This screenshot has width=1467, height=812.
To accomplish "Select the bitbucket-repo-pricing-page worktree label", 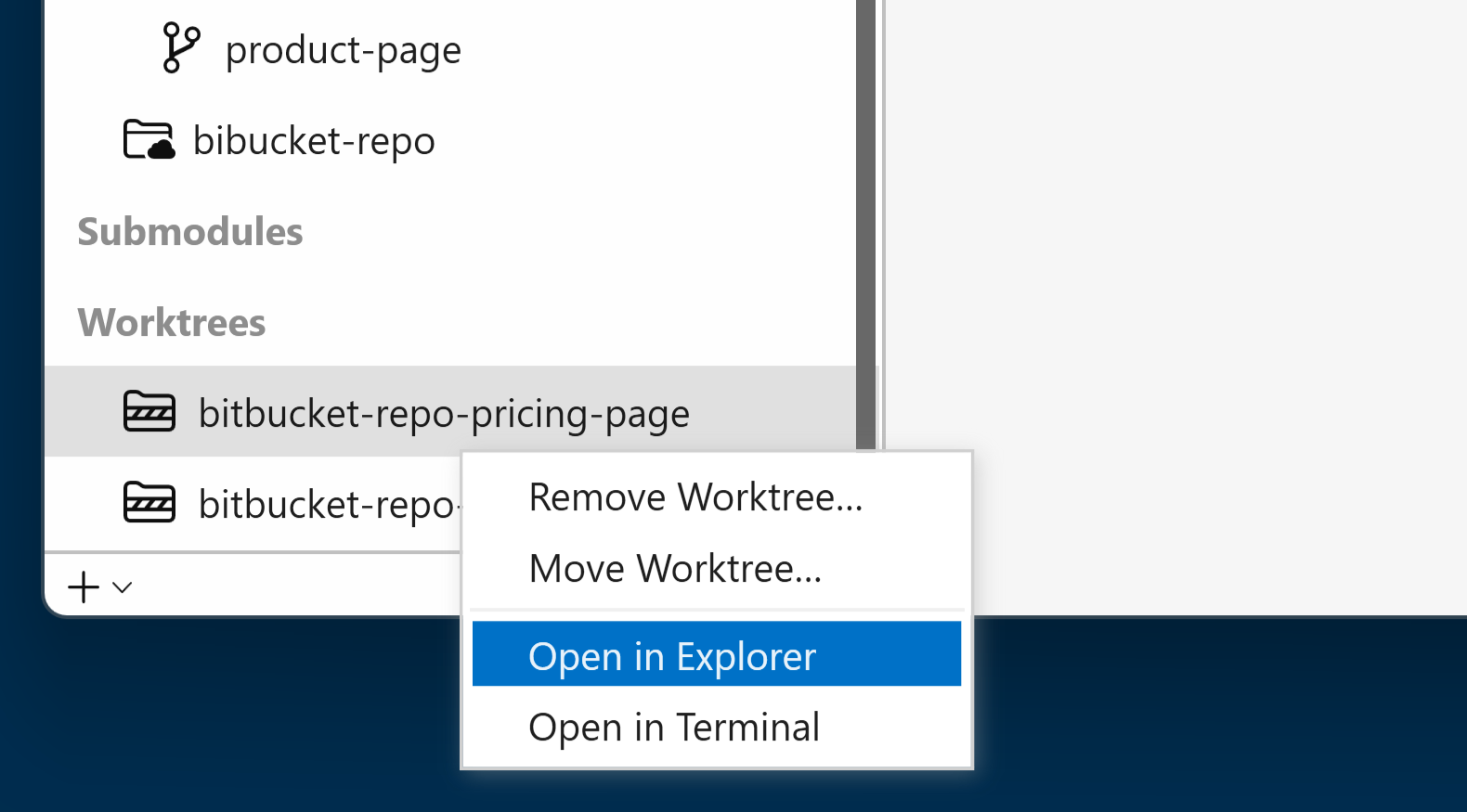I will click(x=444, y=414).
